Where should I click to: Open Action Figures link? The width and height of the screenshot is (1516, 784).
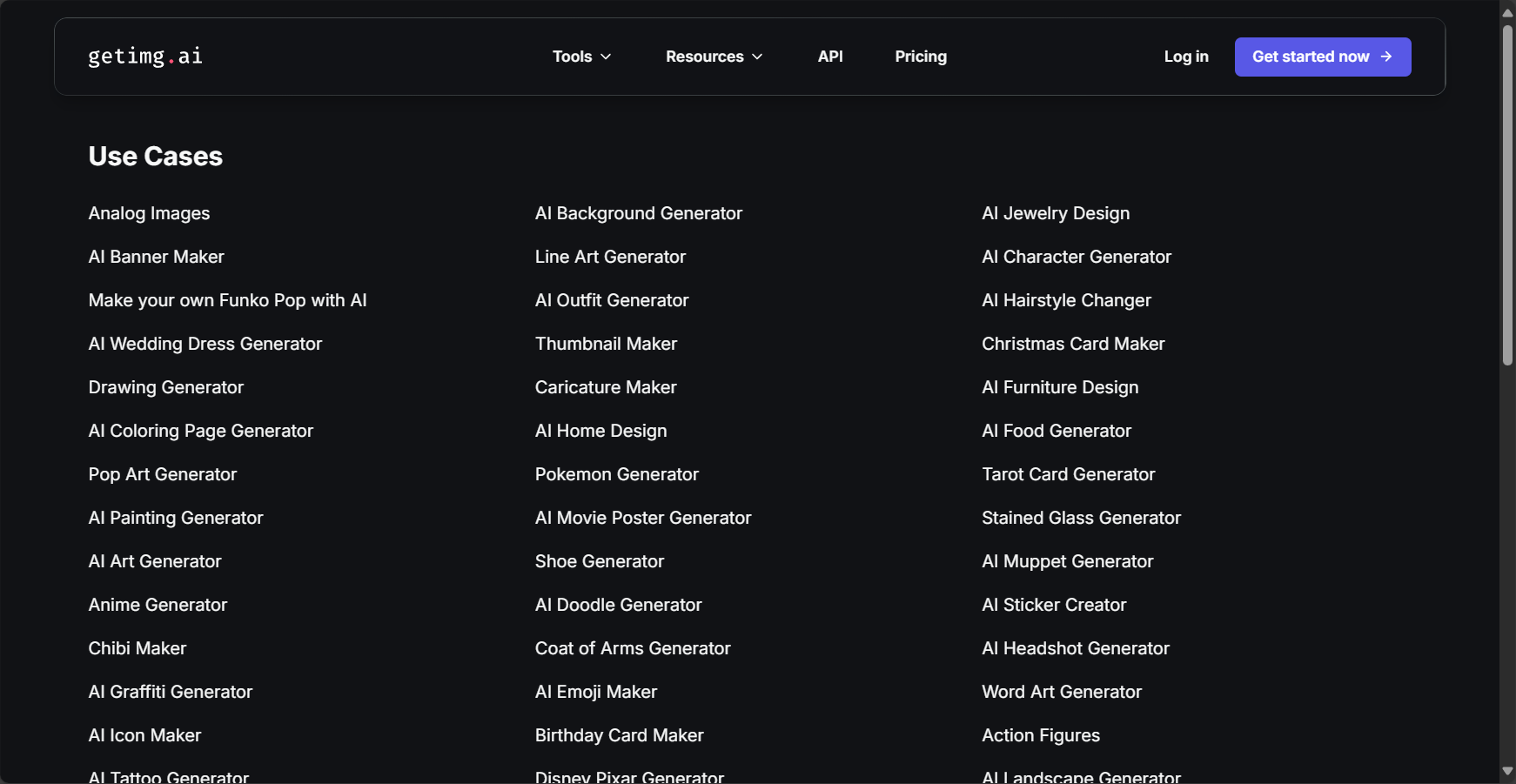point(1041,735)
